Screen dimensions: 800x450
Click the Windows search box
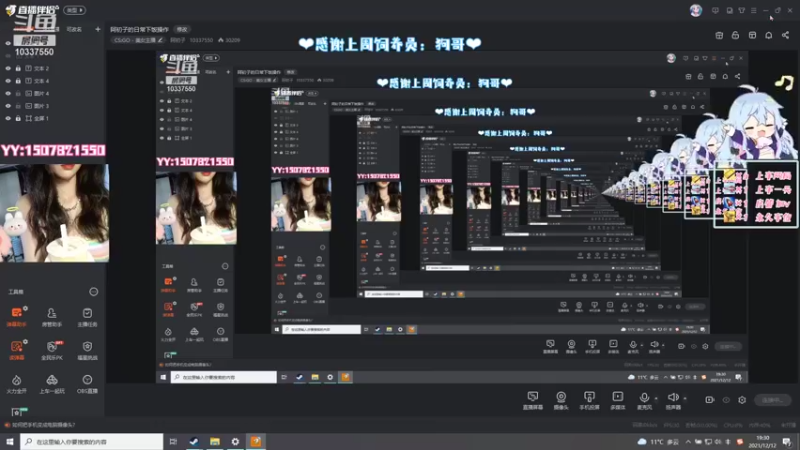tap(92, 442)
